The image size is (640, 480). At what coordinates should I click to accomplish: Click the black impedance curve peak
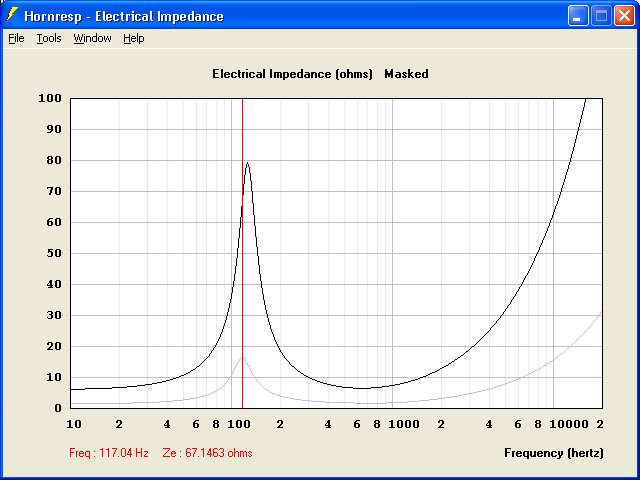click(247, 163)
